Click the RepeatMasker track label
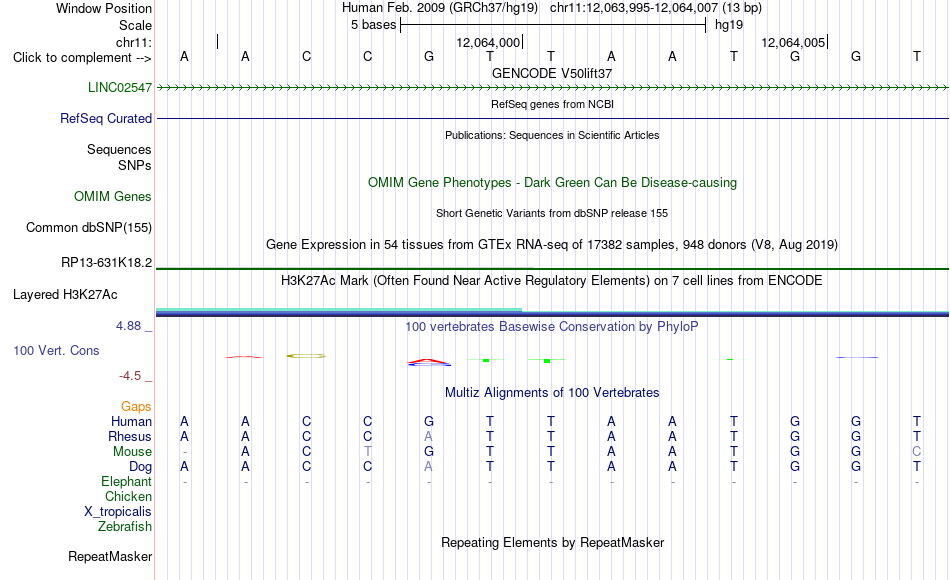This screenshot has height=580, width=950. click(110, 556)
